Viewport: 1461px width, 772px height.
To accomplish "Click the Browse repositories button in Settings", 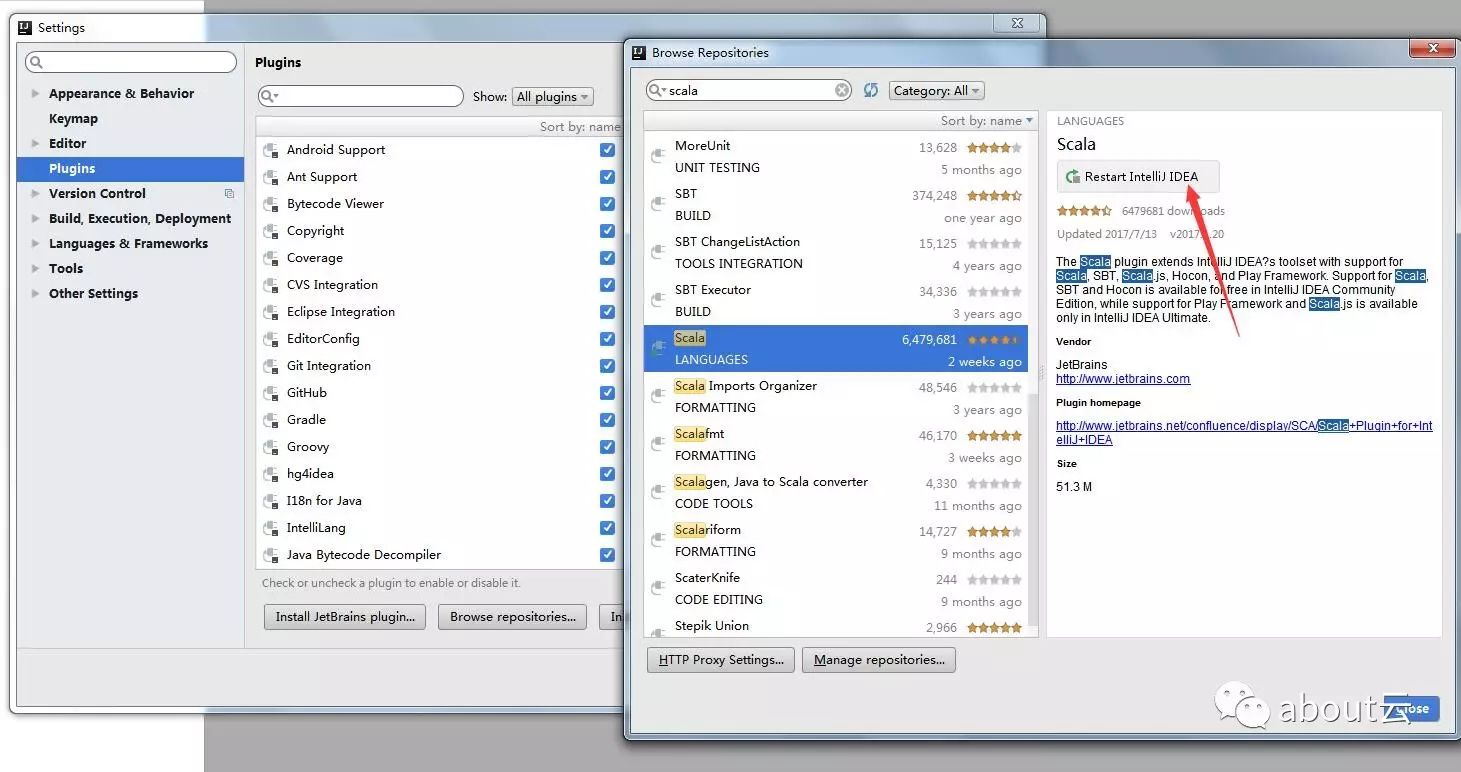I will pyautogui.click(x=513, y=617).
